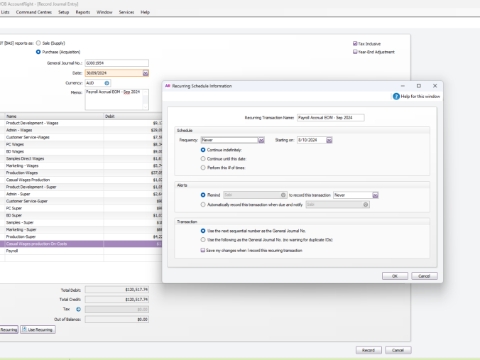Select the Samples Direct Wages row
The height and width of the screenshot is (360, 480).
(x=81, y=159)
